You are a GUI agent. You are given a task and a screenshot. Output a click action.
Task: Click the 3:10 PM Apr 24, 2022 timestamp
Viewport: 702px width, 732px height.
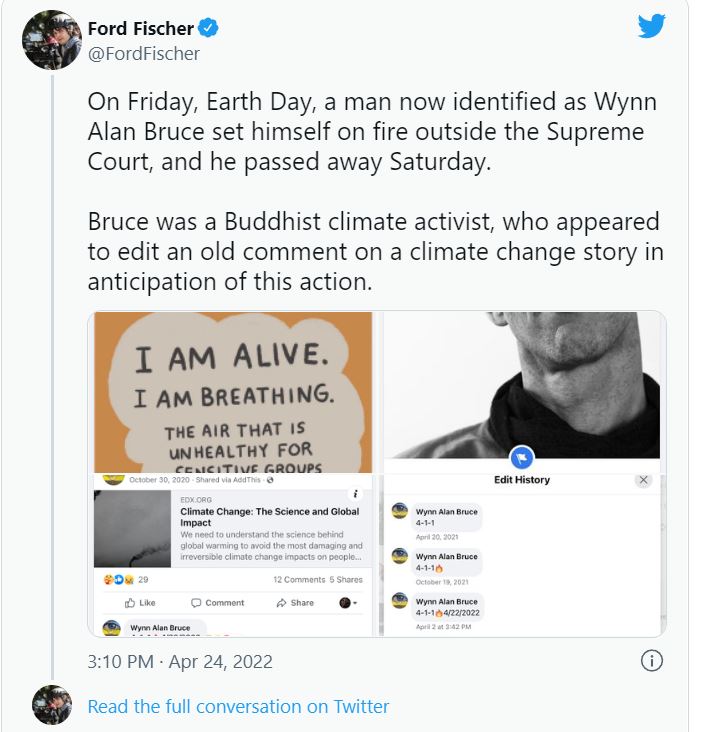(x=180, y=662)
